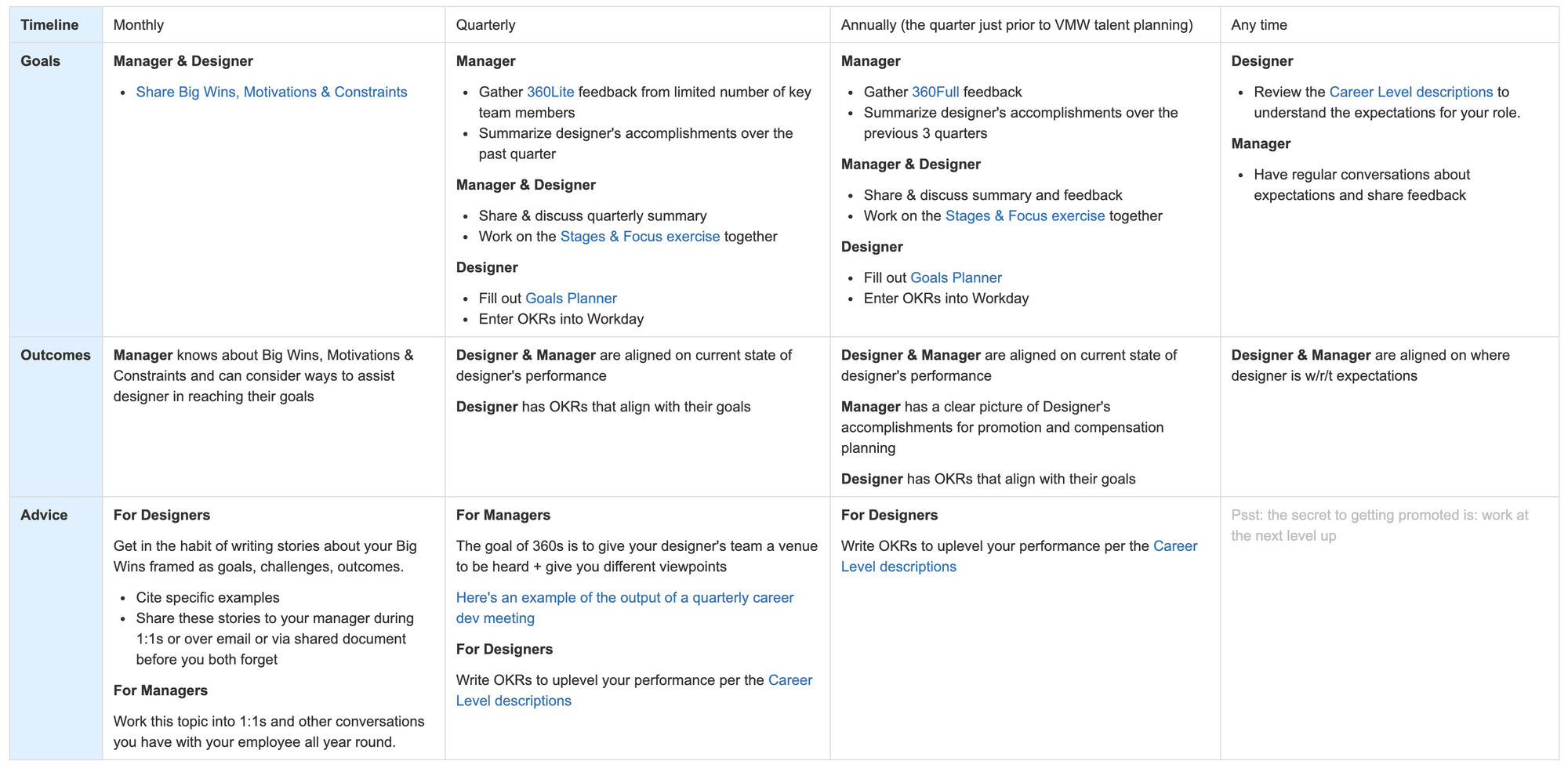Click the Quarterly column heading cell
1568x768 pixels.
(x=637, y=25)
